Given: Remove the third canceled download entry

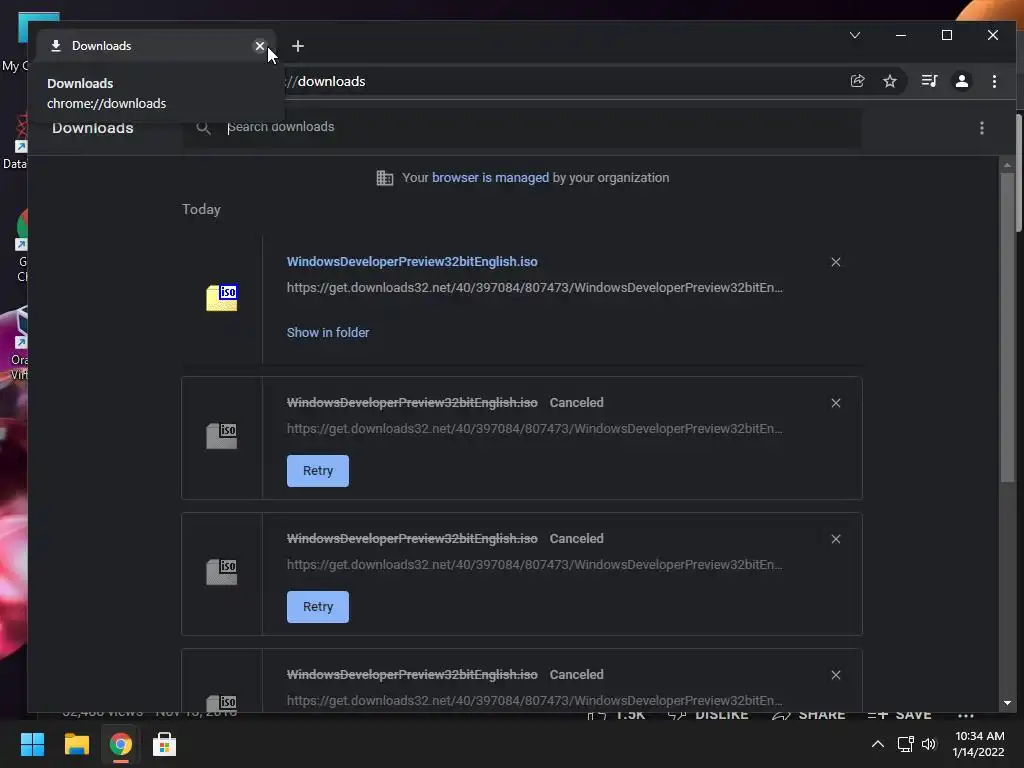Looking at the screenshot, I should click(835, 675).
